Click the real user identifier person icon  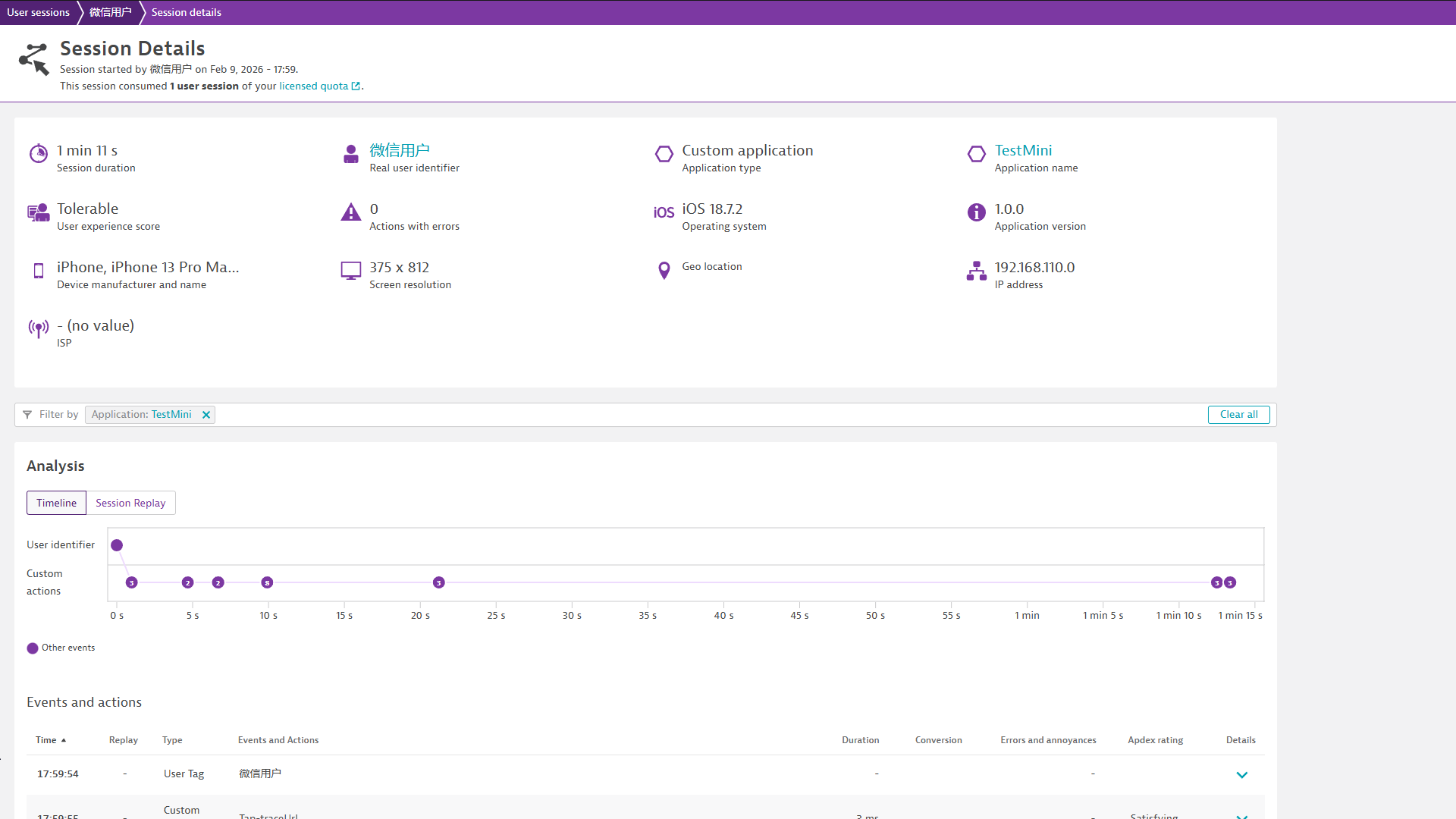tap(350, 154)
